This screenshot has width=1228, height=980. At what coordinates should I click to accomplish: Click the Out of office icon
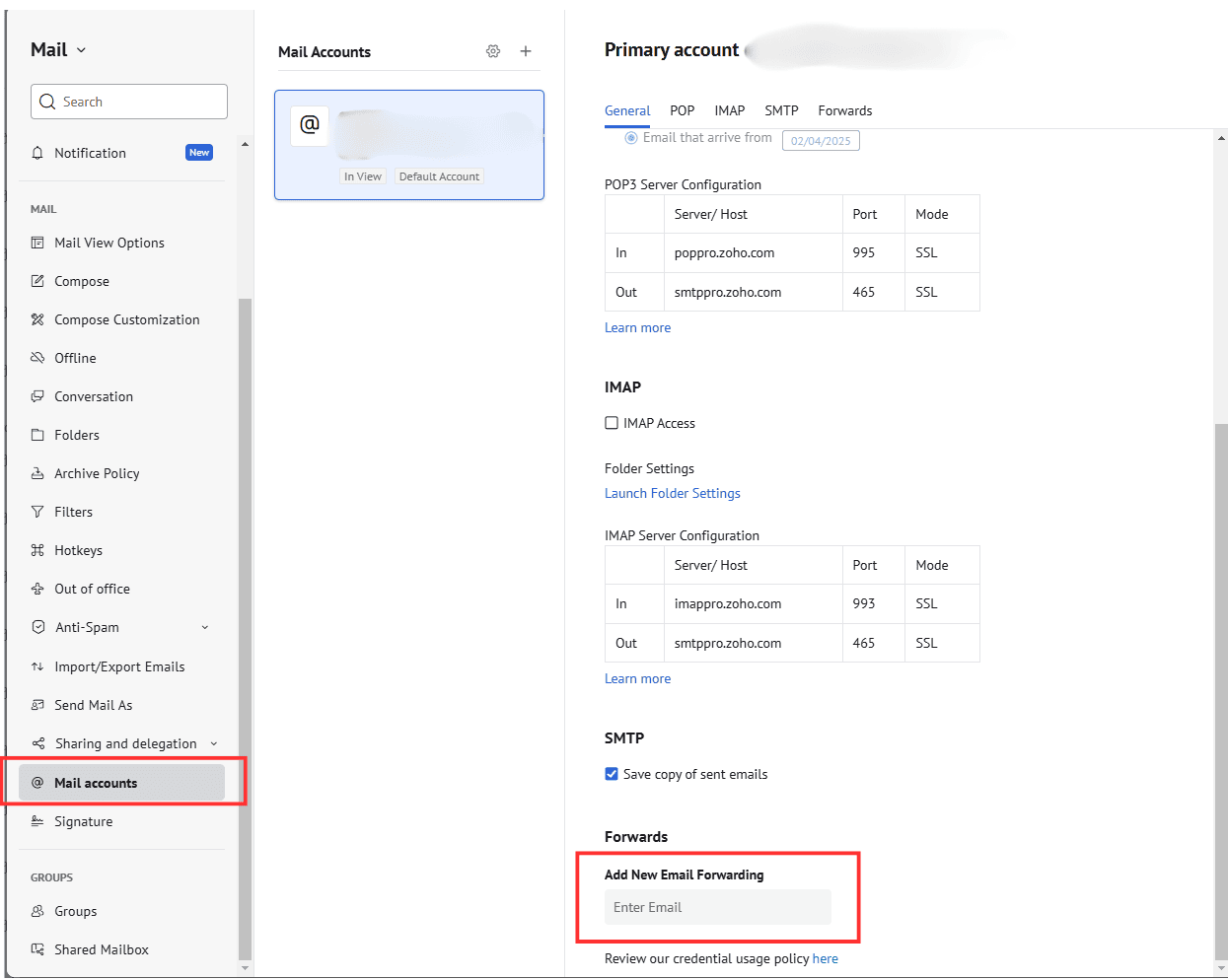click(37, 589)
